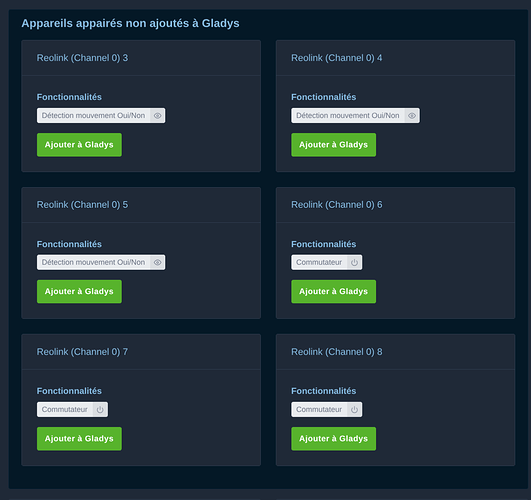This screenshot has width=531, height=500.
Task: Add Reolink (Channel 0) 7 to Gladys
Action: tap(79, 438)
